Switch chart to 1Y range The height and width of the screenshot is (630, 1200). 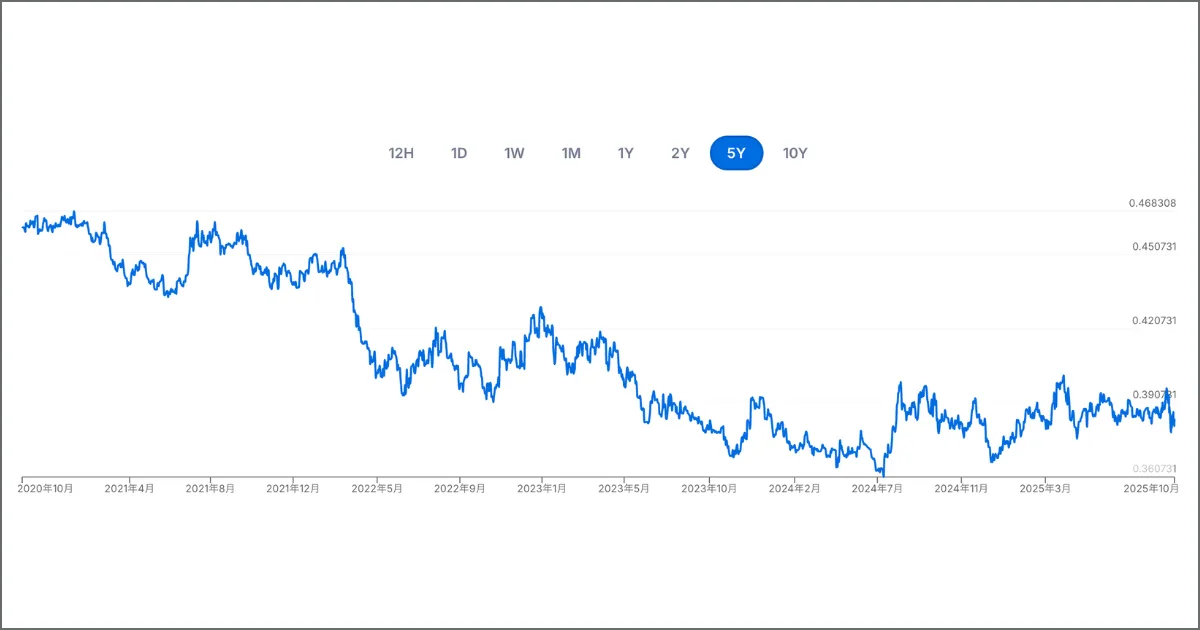626,153
